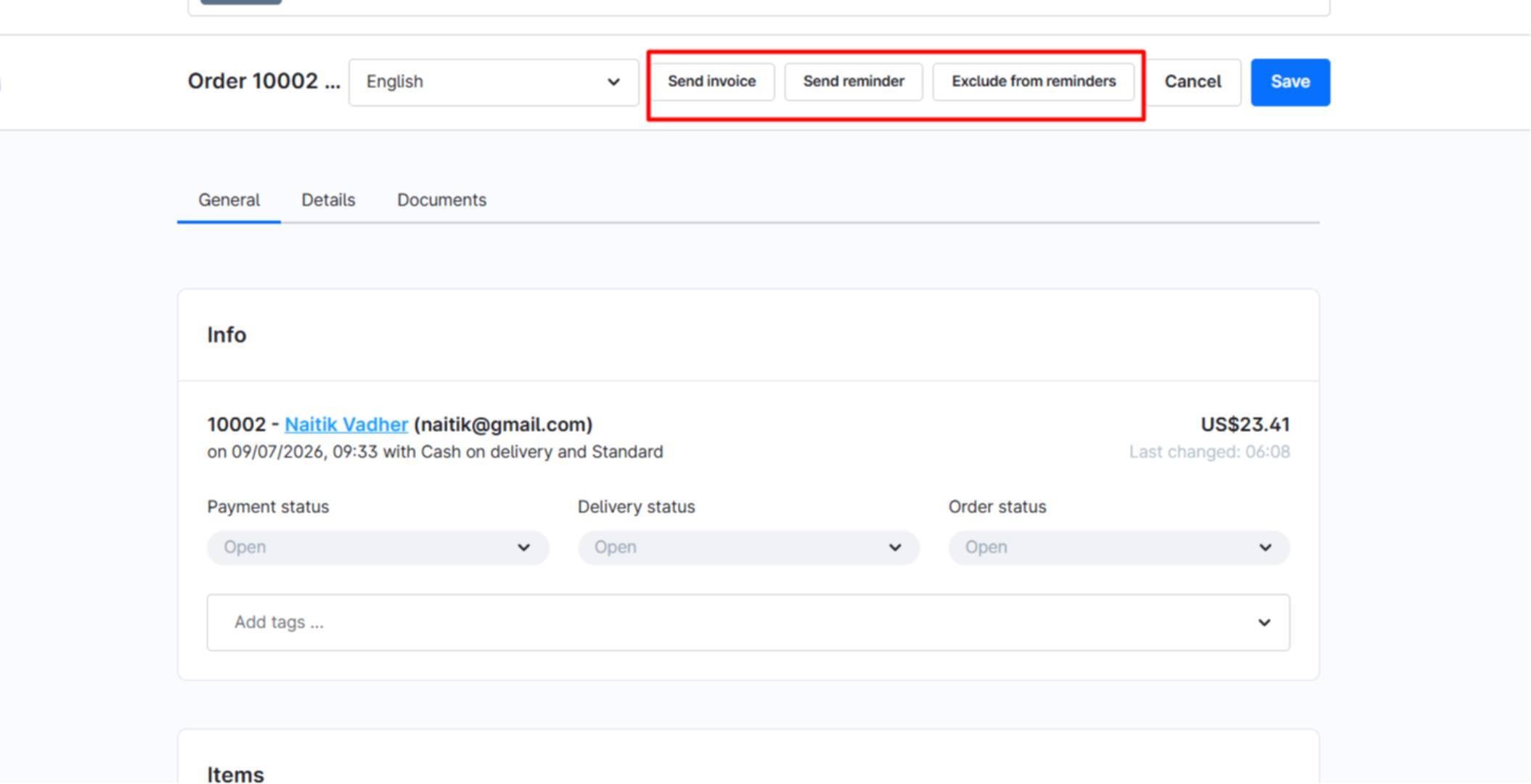Viewport: 1531px width, 784px height.
Task: Expand the Delivery status dropdown
Action: (x=748, y=547)
